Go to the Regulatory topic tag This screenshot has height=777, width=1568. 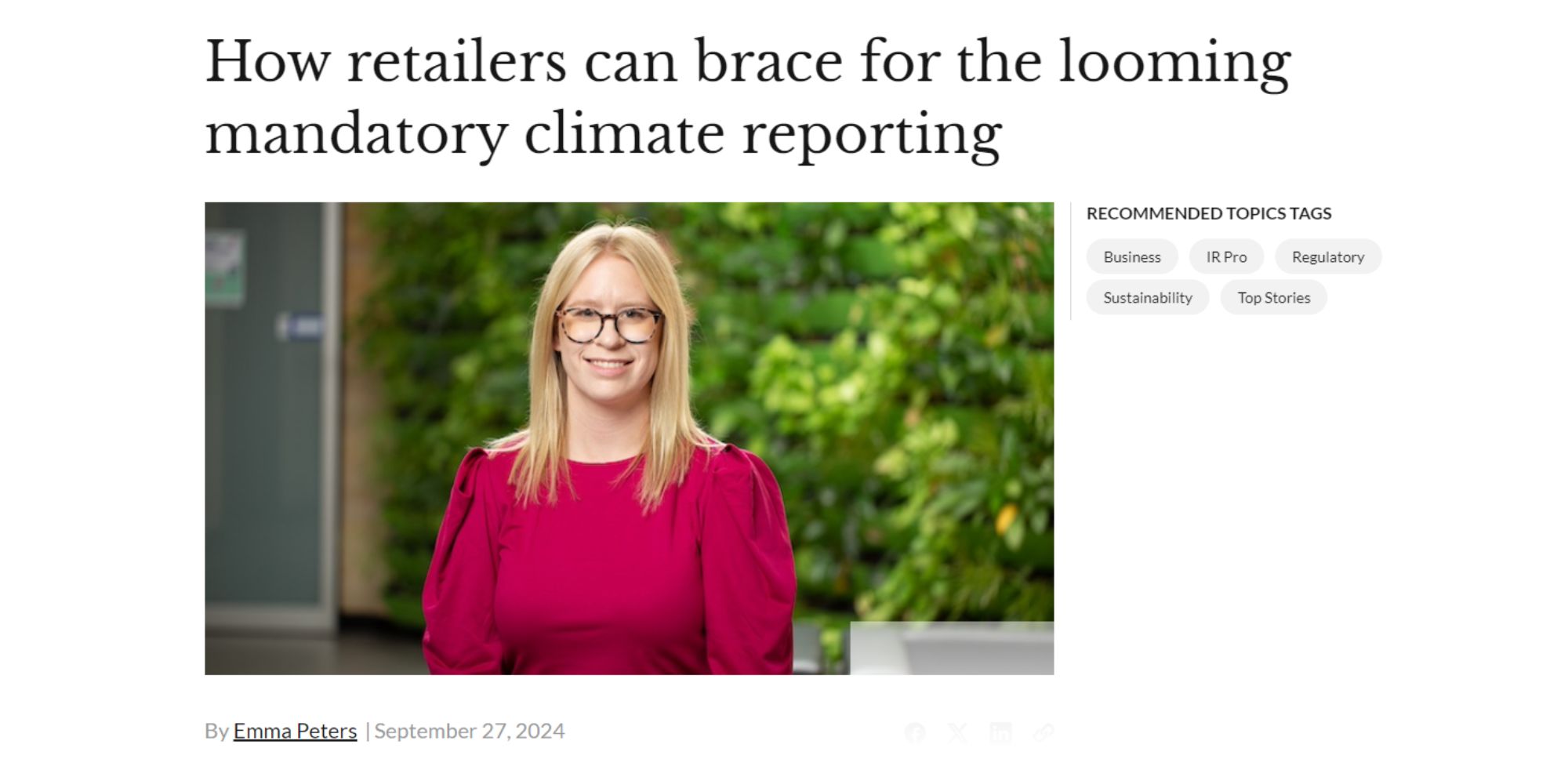1327,257
